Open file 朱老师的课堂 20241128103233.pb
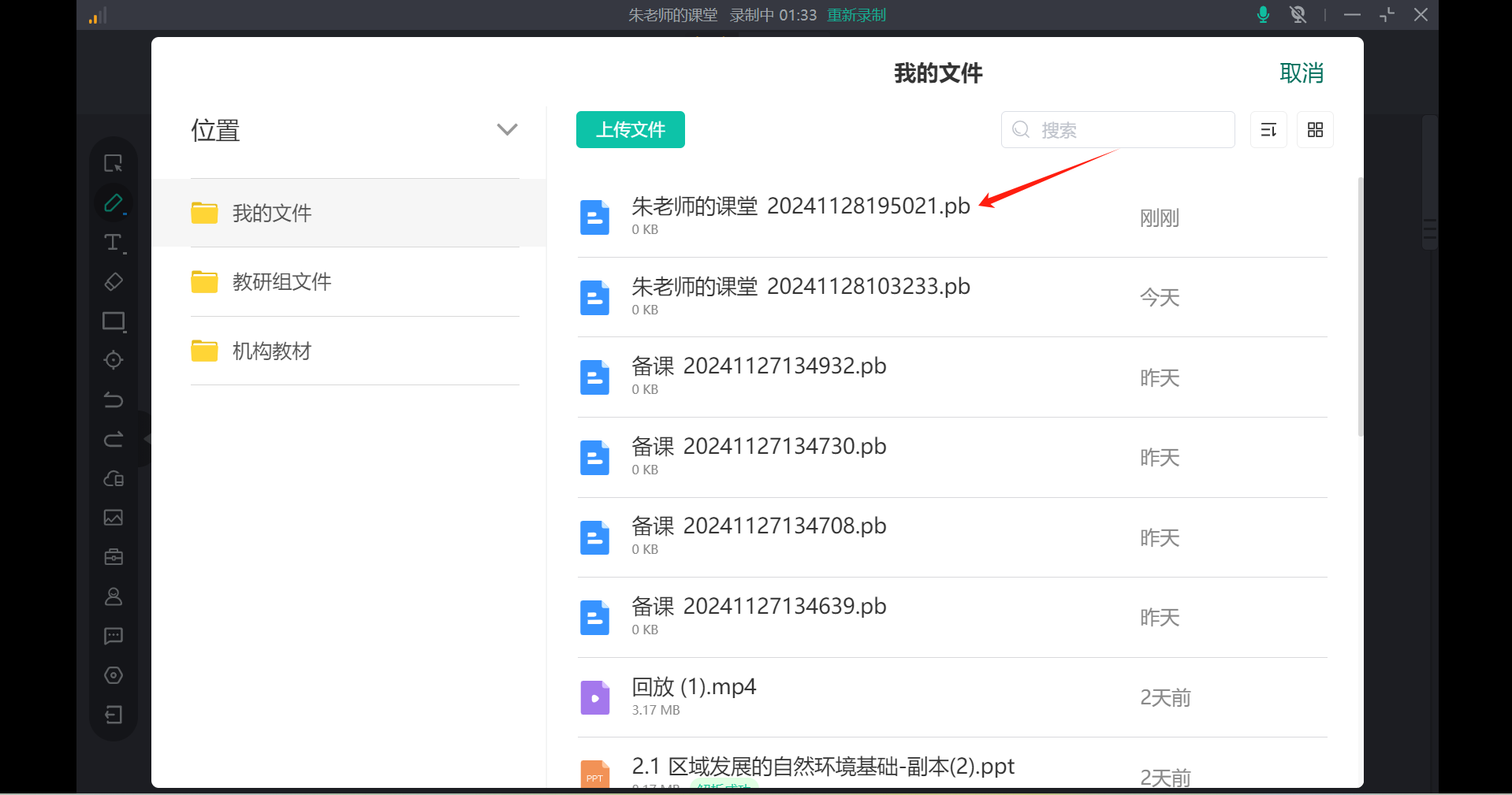The height and width of the screenshot is (795, 1512). click(952, 297)
